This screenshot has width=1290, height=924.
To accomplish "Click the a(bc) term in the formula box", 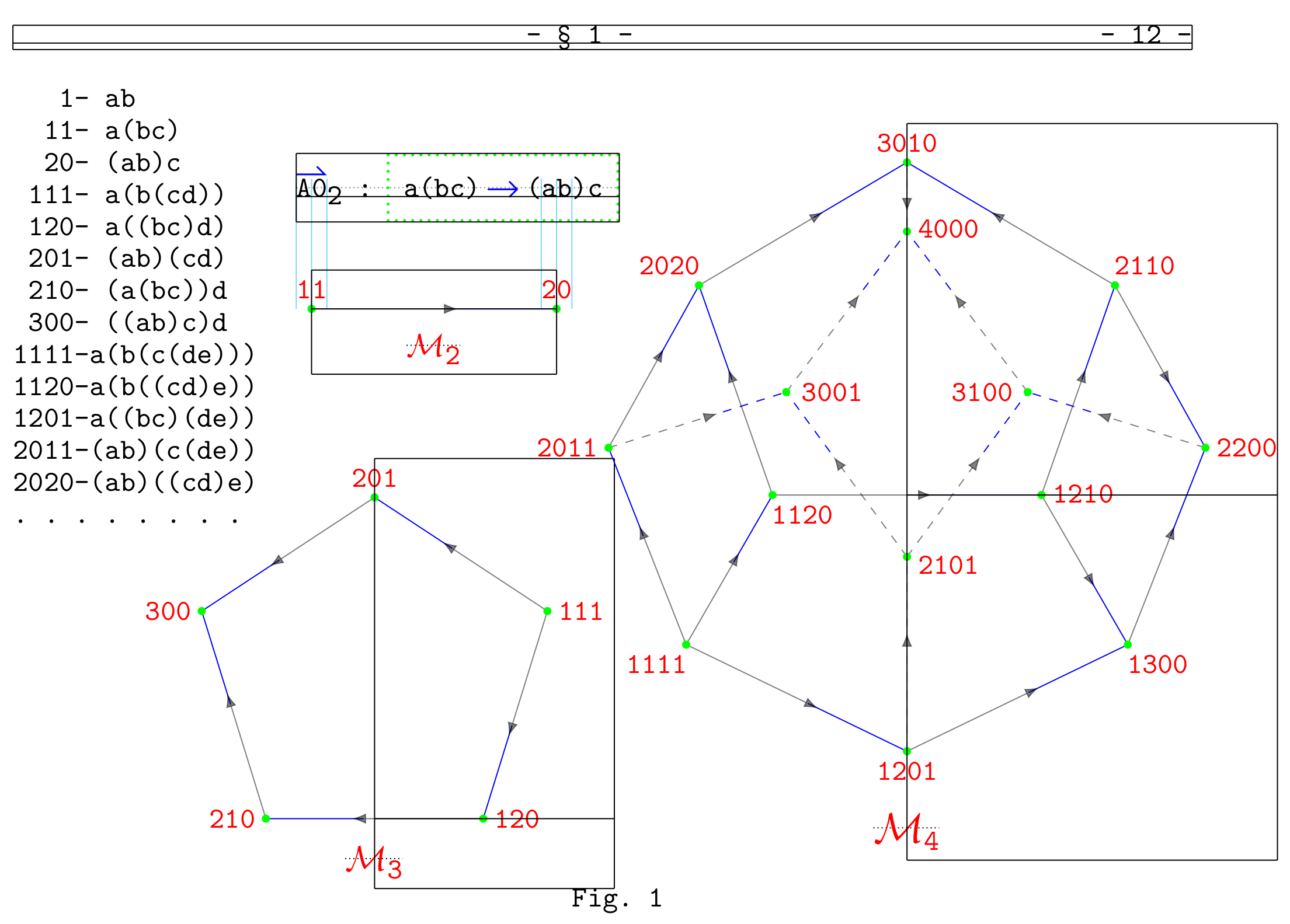I will pos(440,189).
